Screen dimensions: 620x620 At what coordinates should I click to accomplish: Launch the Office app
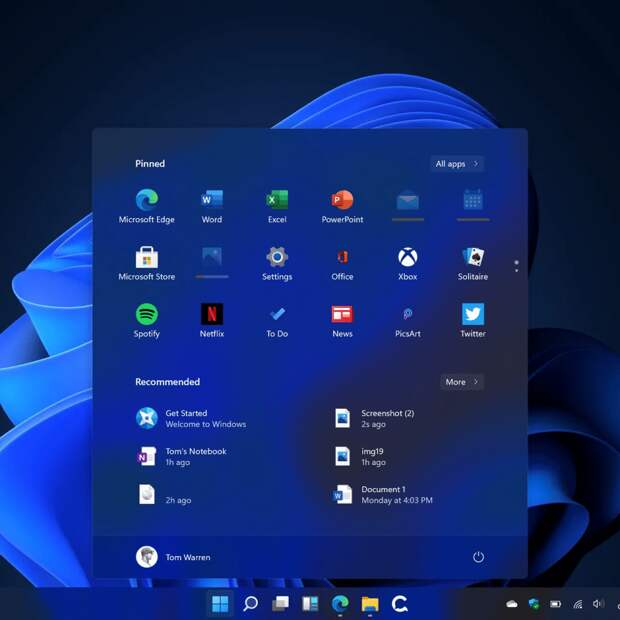342,263
